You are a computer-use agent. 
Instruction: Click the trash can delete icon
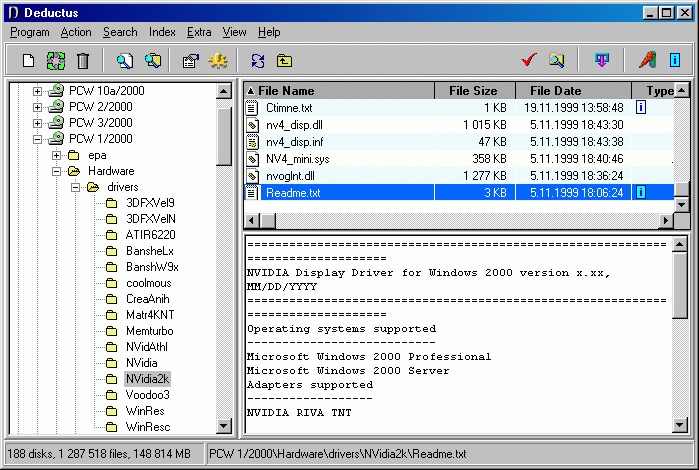pyautogui.click(x=83, y=61)
